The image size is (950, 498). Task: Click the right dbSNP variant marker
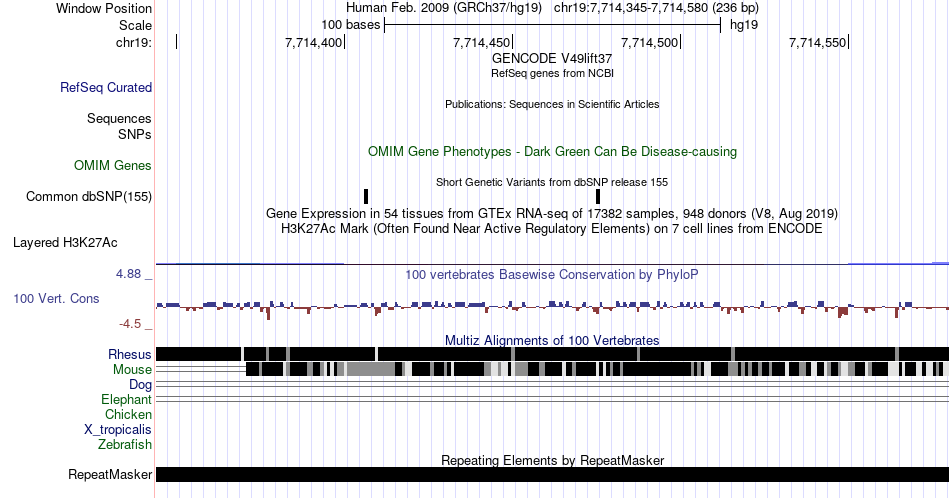pyautogui.click(x=598, y=196)
